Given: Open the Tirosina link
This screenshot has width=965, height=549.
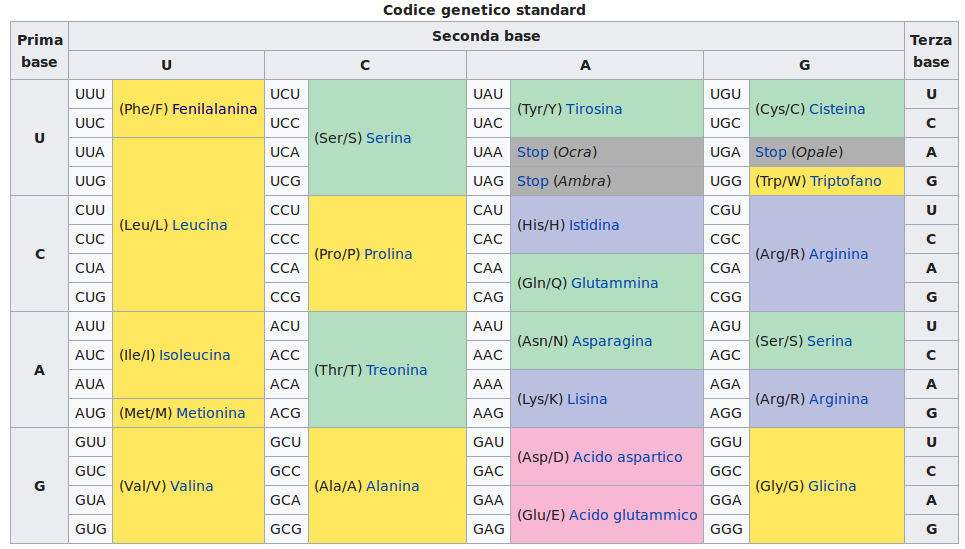Looking at the screenshot, I should (594, 109).
